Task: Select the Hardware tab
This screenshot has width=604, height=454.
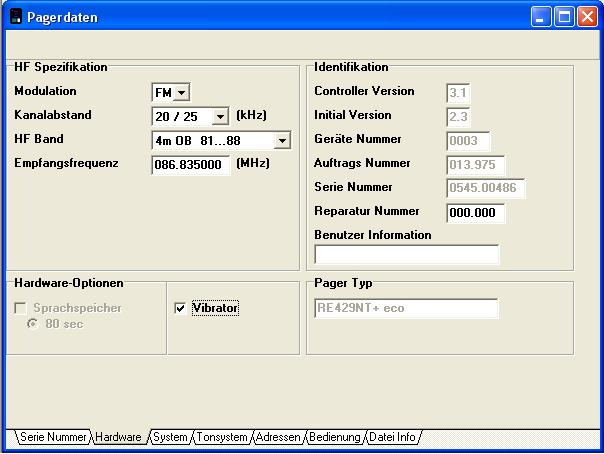Action: pyautogui.click(x=119, y=437)
